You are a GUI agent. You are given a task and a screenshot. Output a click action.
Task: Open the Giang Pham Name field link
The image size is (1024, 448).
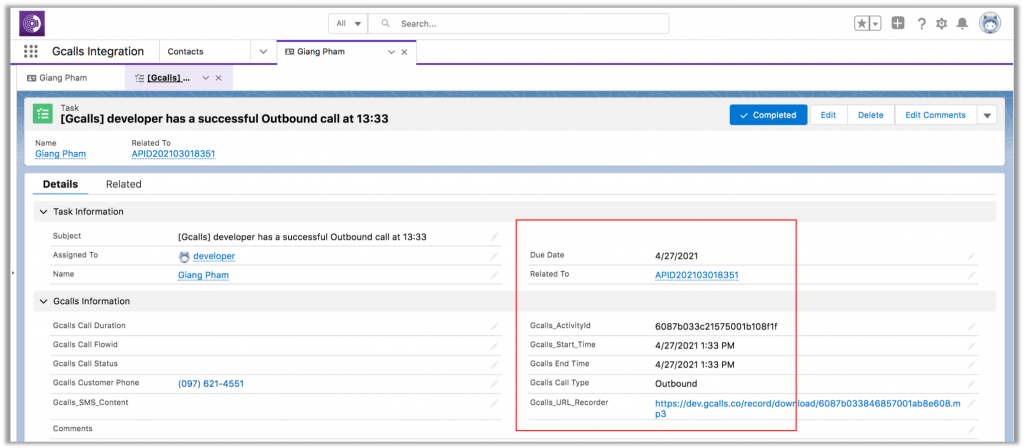[x=203, y=275]
